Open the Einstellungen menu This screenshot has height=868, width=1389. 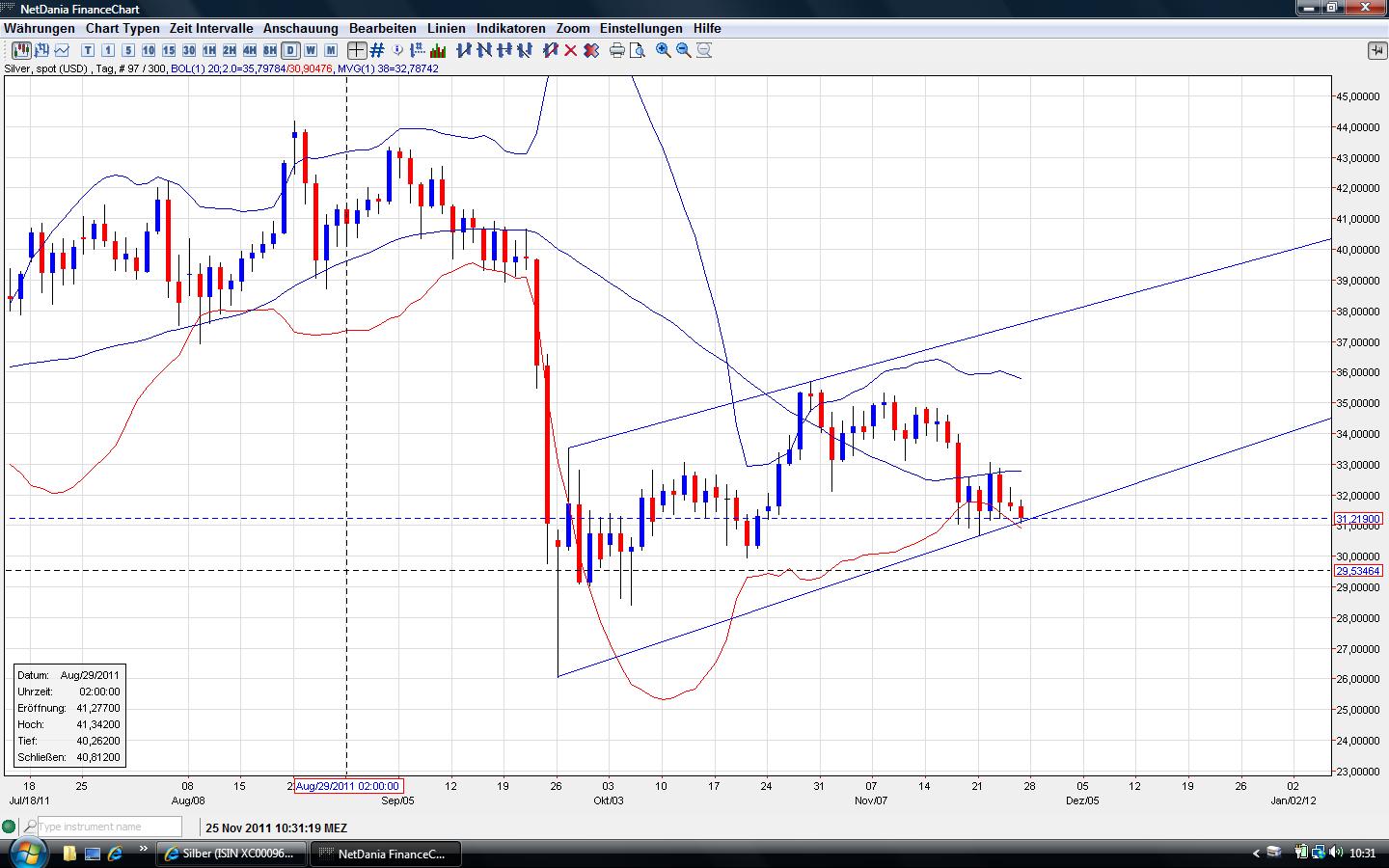click(x=641, y=29)
